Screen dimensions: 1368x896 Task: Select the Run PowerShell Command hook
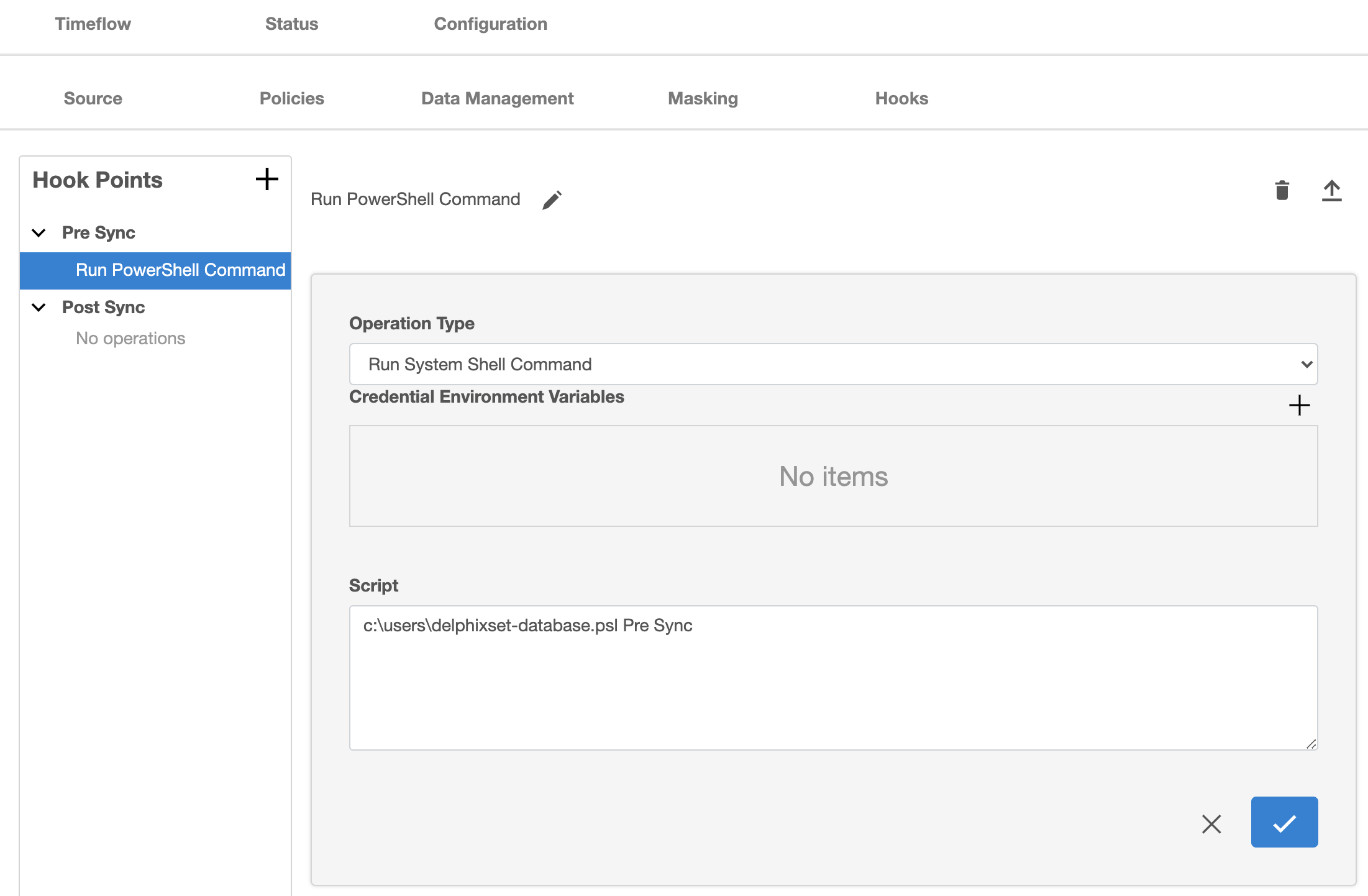coord(180,270)
